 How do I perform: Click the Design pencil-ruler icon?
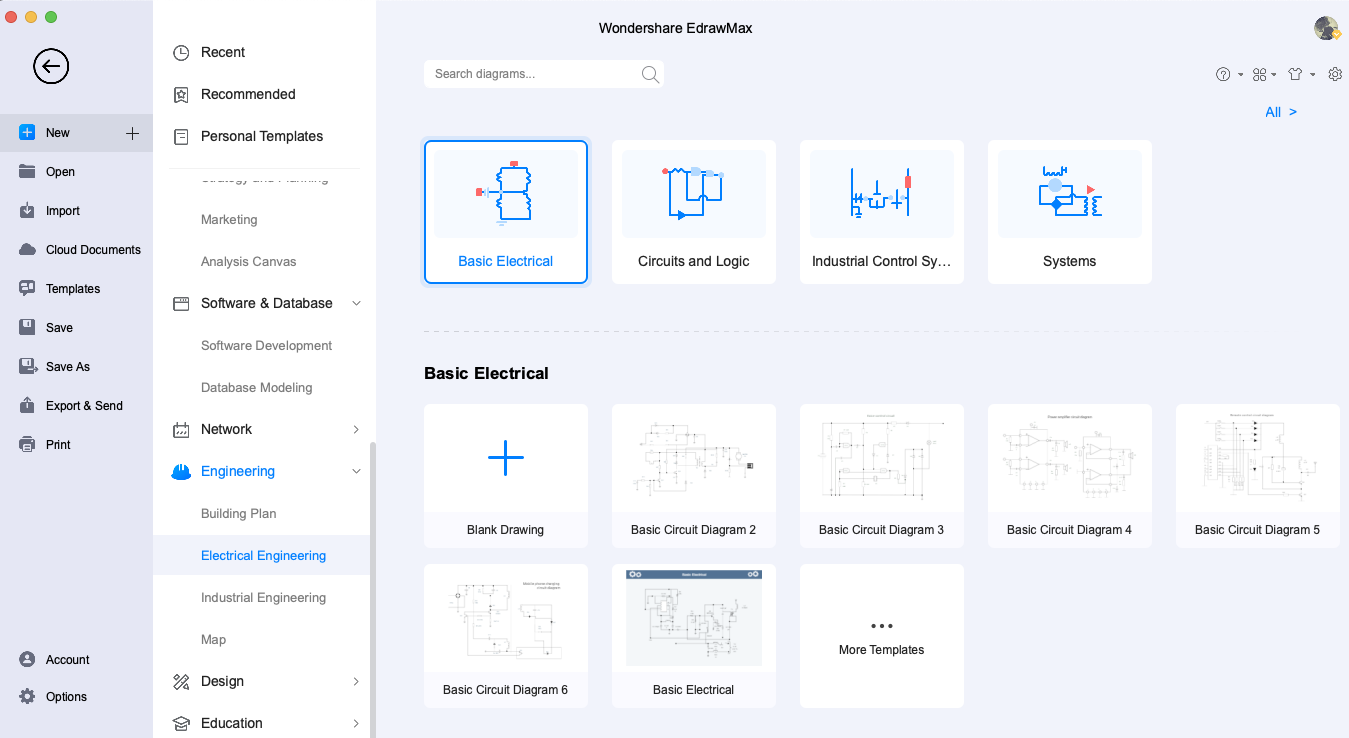(181, 682)
